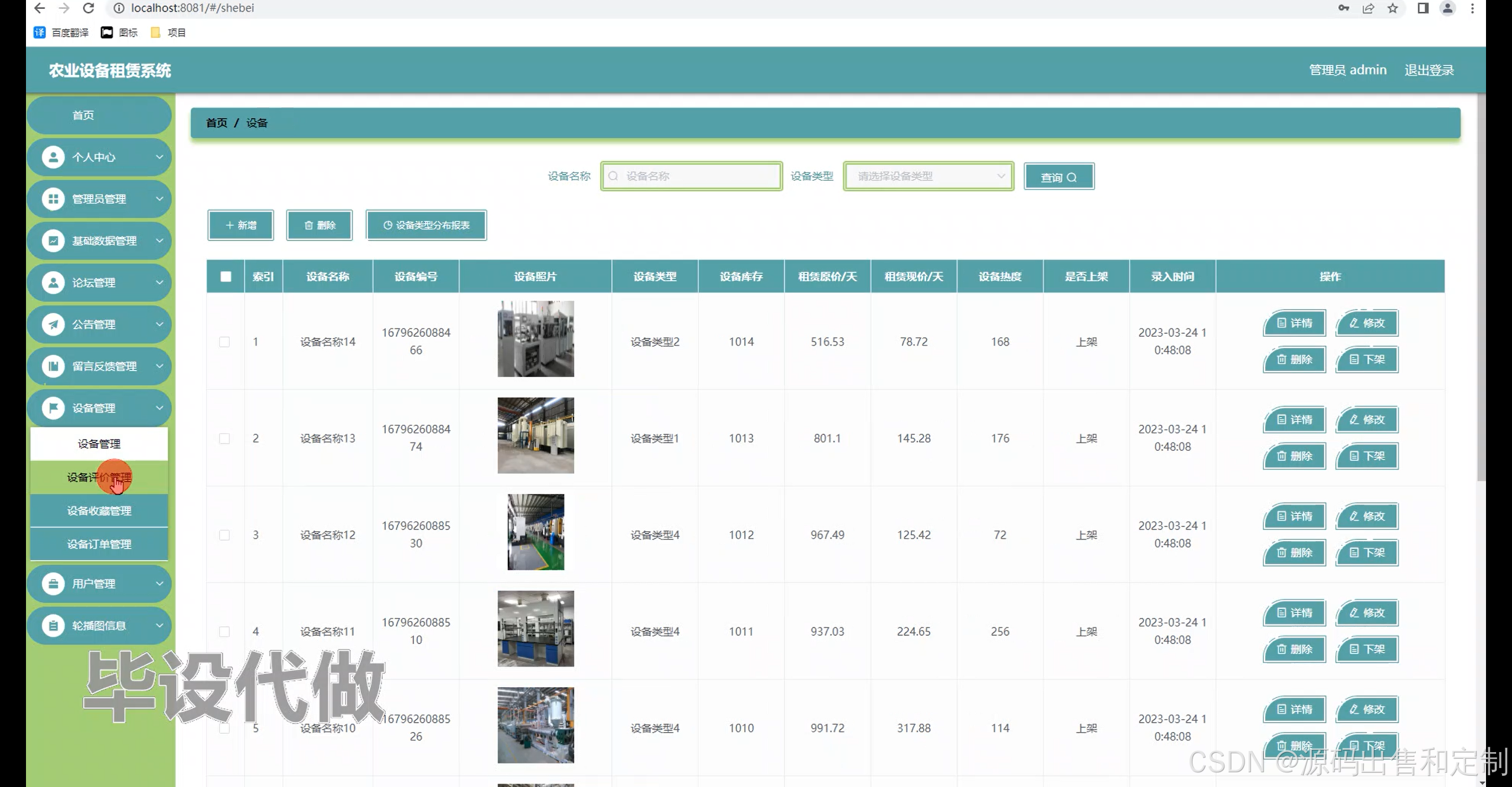The height and width of the screenshot is (787, 1512).
Task: Click the 轮播图信息 document icon
Action: click(53, 625)
